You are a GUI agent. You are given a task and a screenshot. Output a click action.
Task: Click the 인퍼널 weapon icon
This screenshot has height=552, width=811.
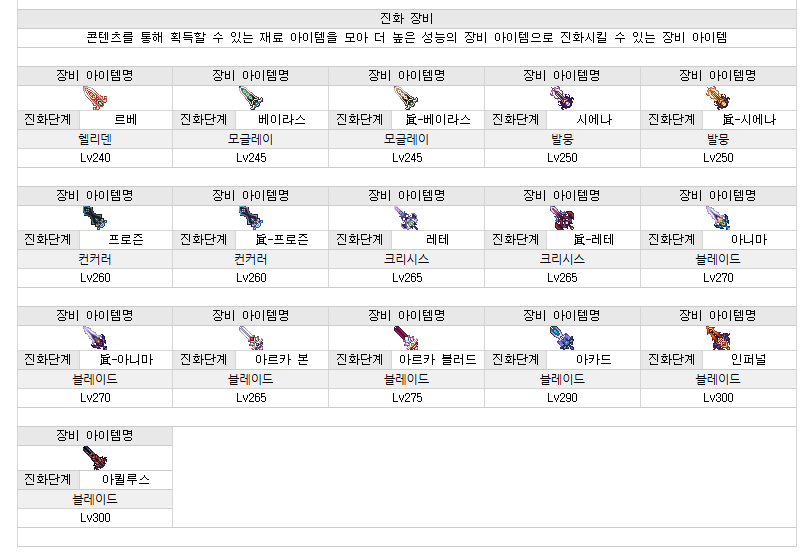717,337
